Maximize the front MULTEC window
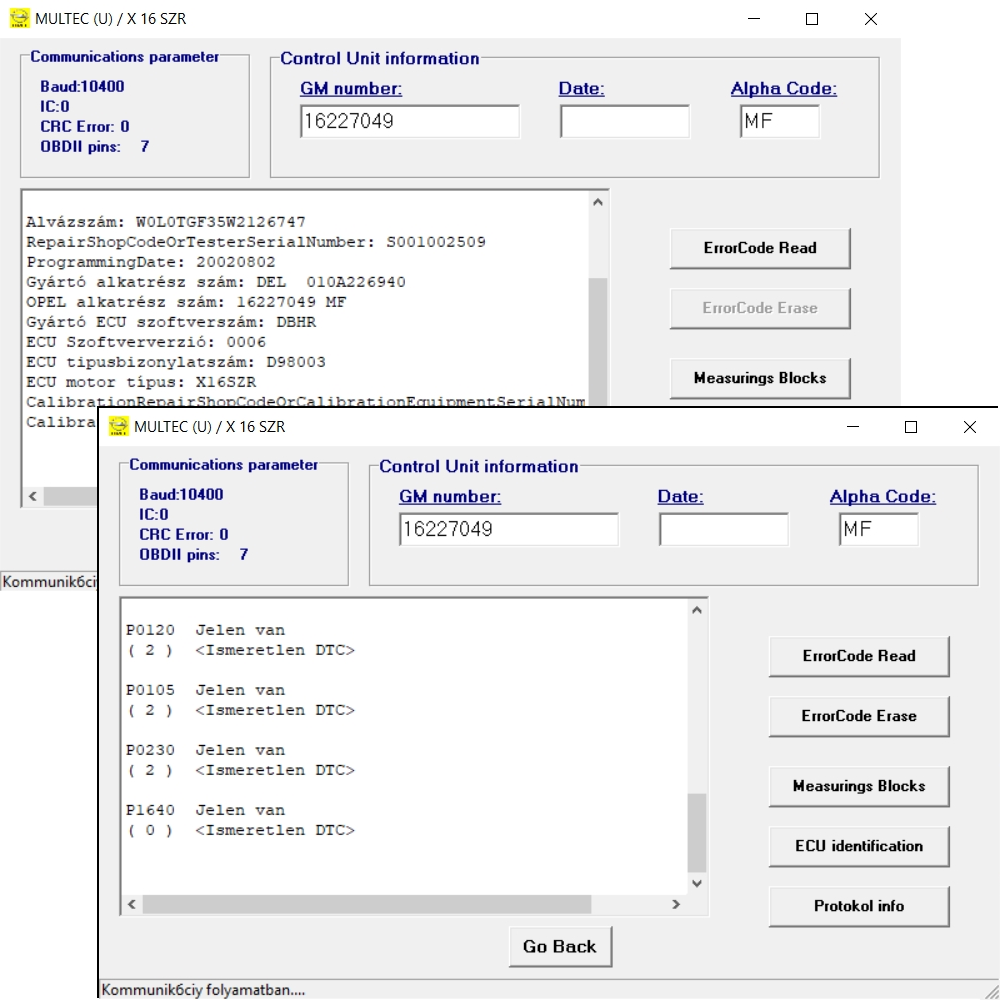Screen dimensions: 1000x1000 (x=910, y=427)
